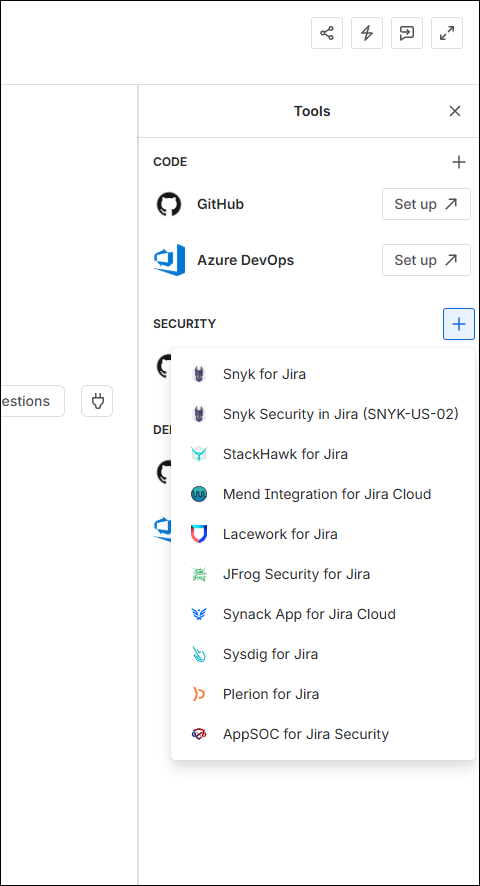The width and height of the screenshot is (480, 886).
Task: Click the expand fullscreen arrows icon
Action: (x=447, y=33)
